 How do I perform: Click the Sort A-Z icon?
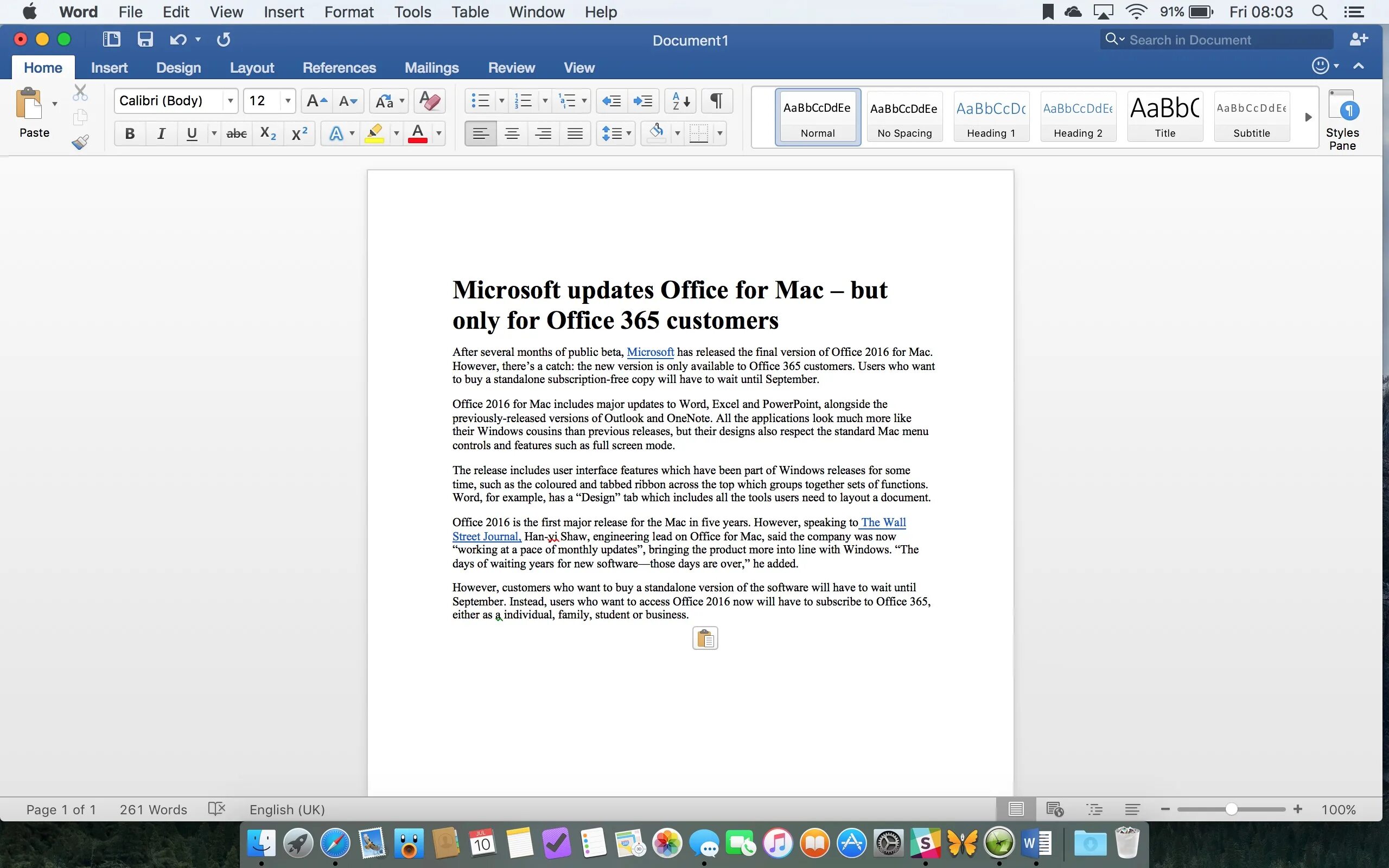tap(680, 101)
